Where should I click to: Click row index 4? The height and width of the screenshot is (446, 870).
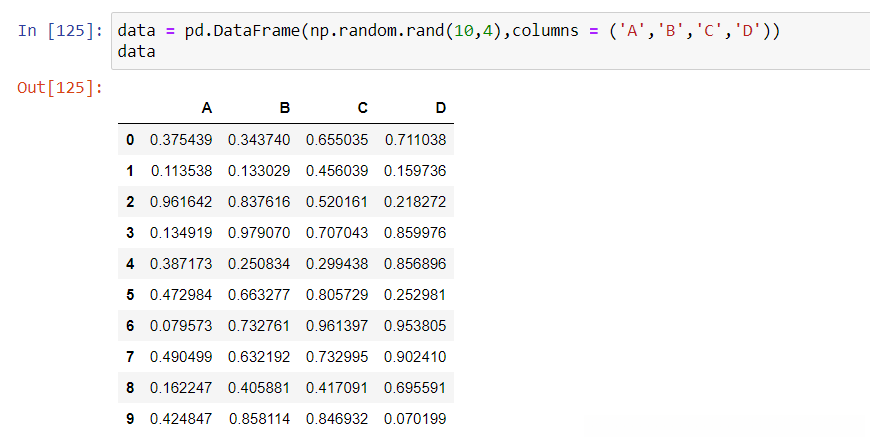[x=130, y=264]
